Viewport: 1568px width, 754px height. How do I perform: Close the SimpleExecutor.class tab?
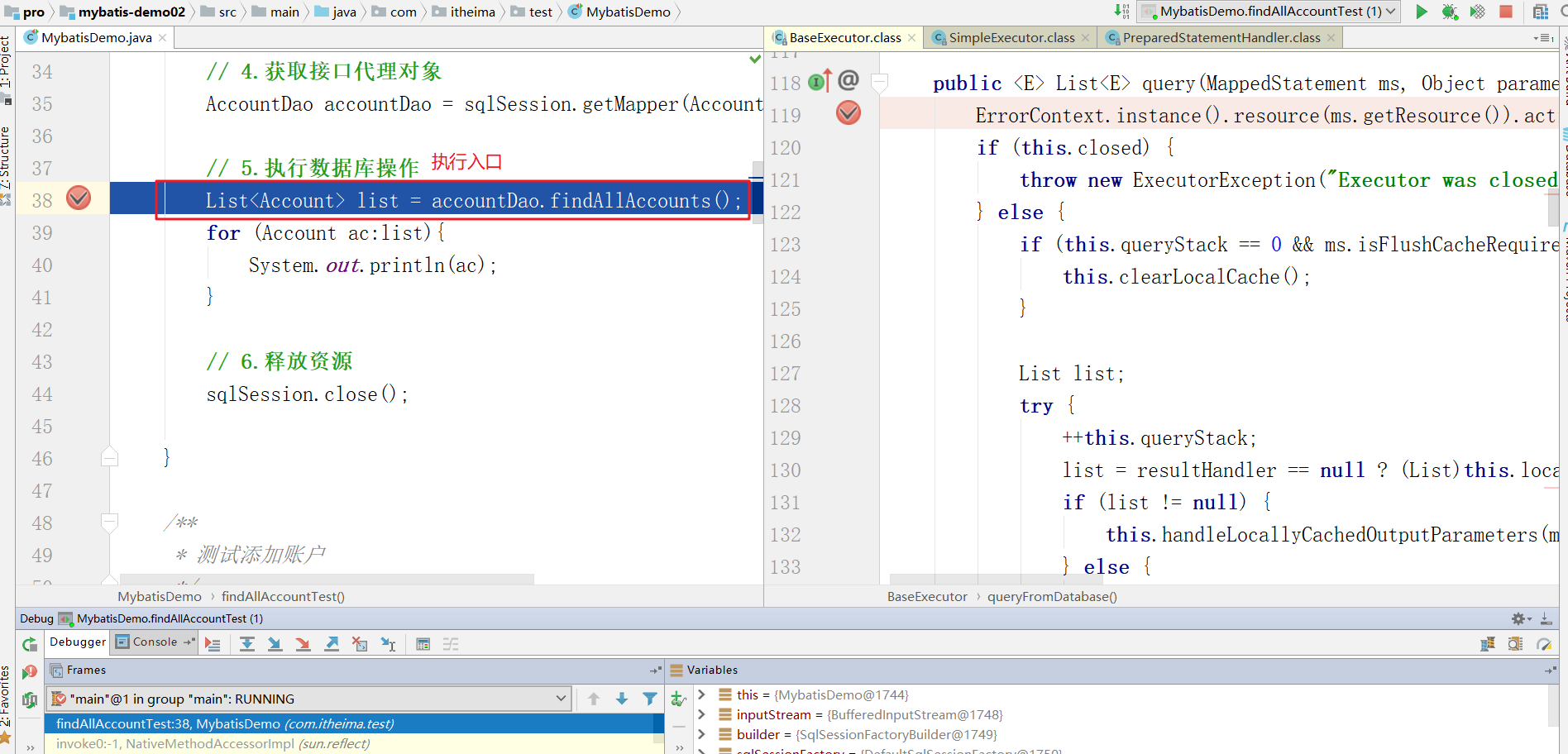click(1086, 38)
